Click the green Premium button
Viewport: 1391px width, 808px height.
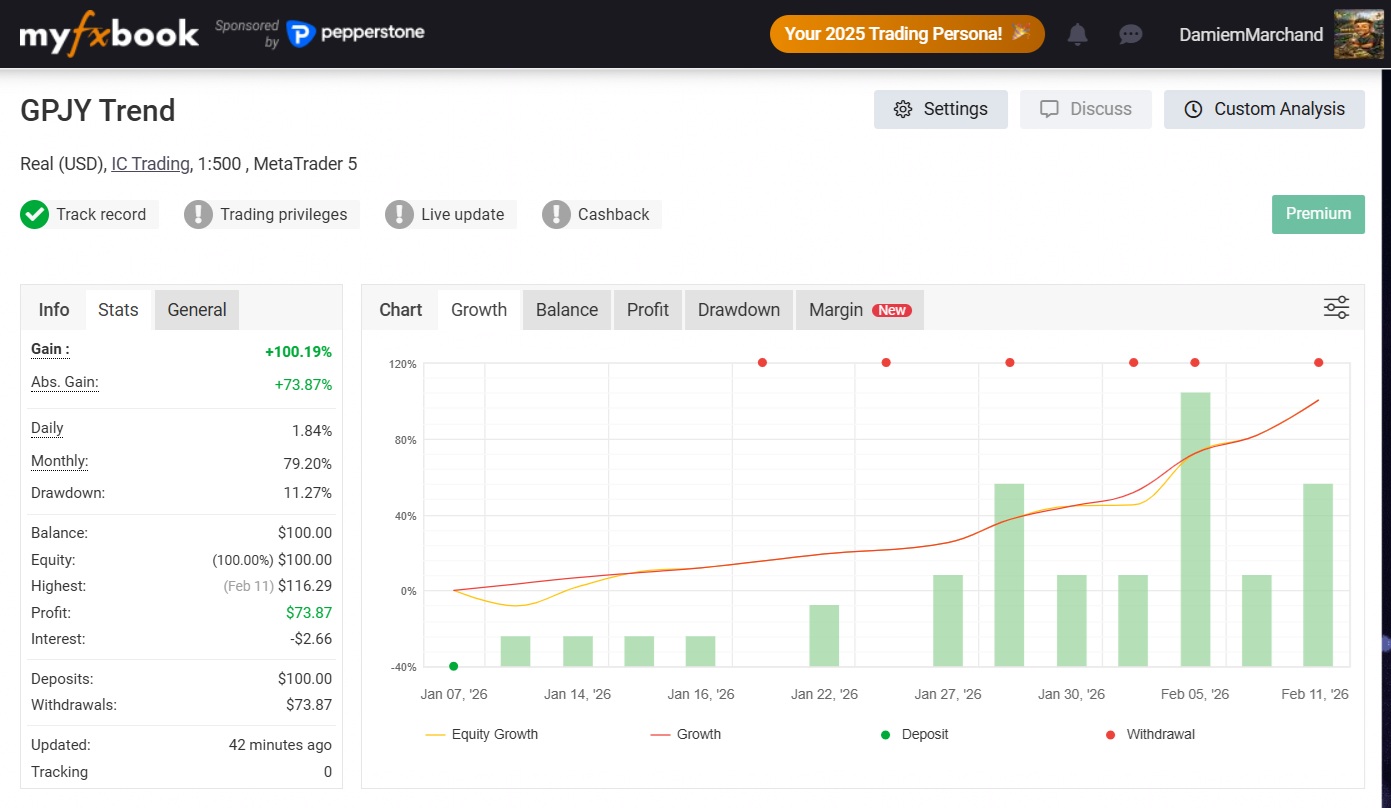coord(1318,214)
